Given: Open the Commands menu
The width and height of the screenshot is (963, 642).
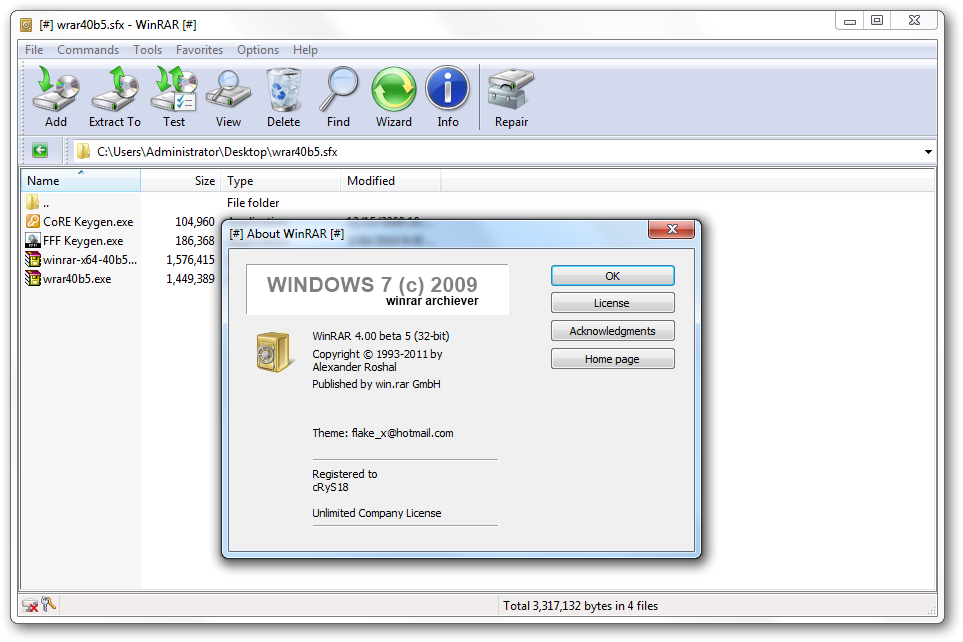Looking at the screenshot, I should [88, 50].
